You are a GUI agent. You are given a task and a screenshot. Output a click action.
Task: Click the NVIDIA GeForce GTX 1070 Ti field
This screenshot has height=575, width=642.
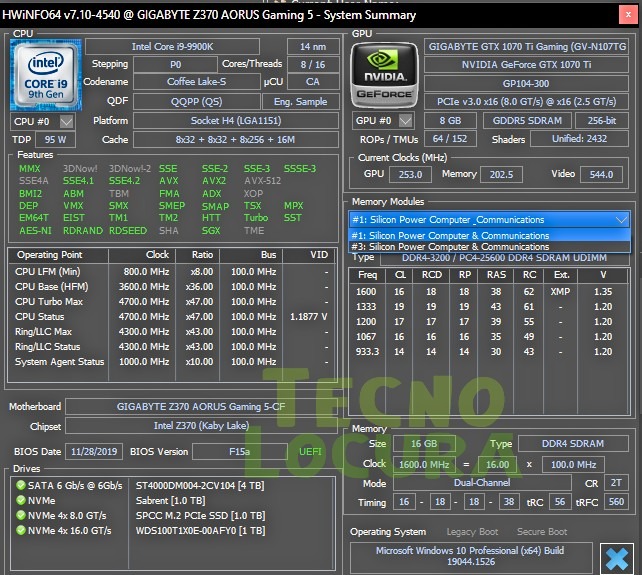coord(526,65)
